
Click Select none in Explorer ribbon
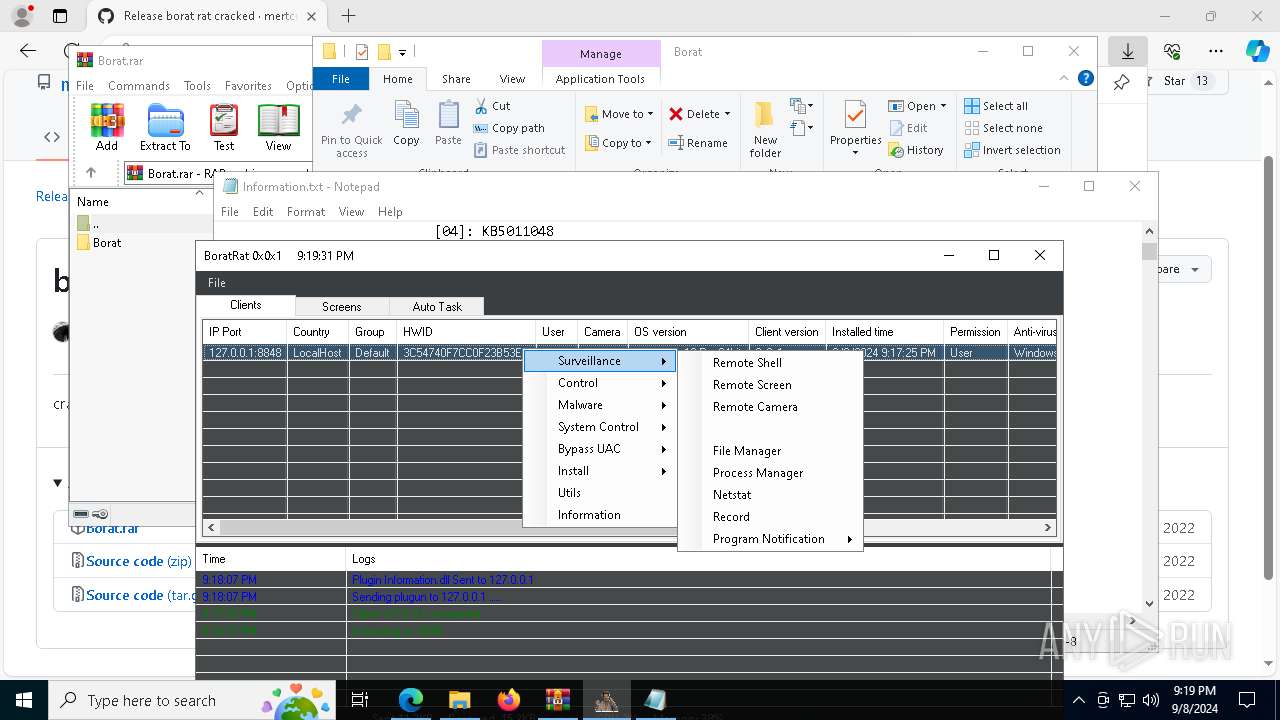coord(1003,128)
